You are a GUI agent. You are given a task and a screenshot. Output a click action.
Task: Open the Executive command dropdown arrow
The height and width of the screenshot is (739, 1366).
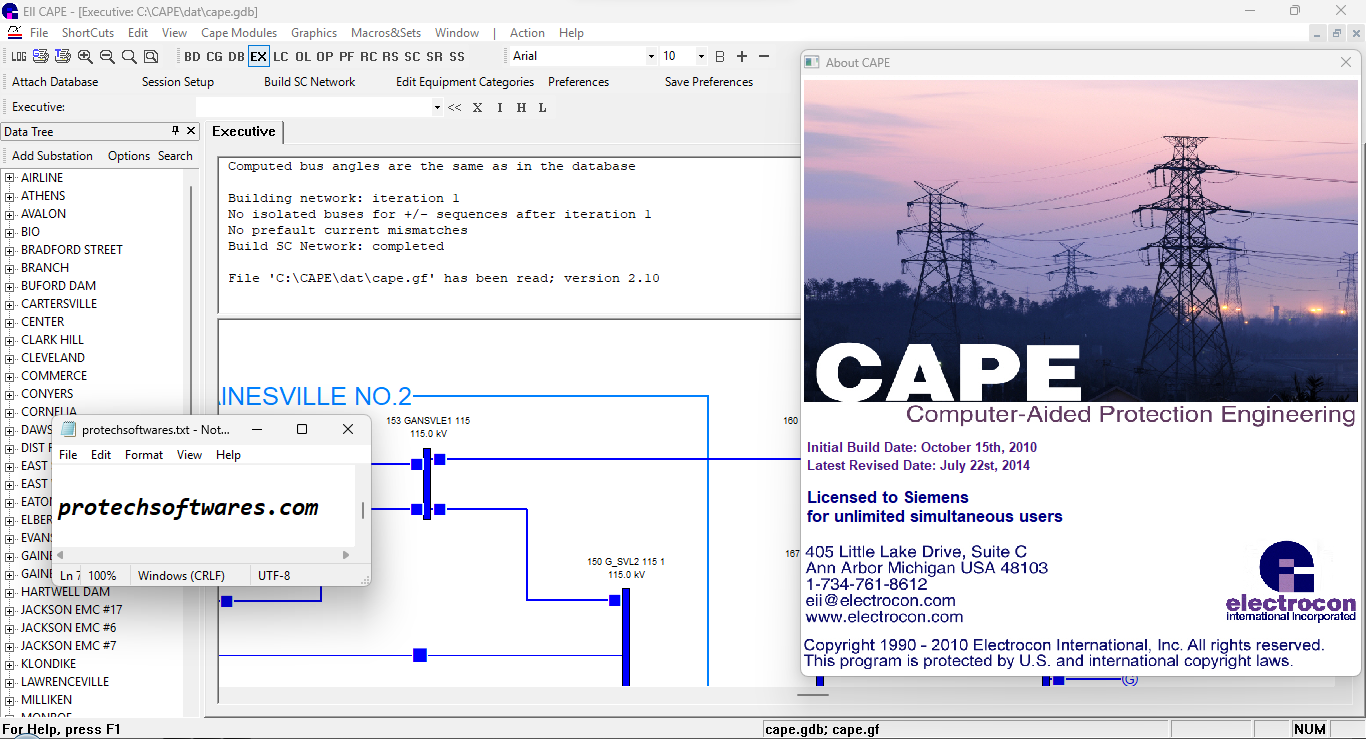coord(437,107)
